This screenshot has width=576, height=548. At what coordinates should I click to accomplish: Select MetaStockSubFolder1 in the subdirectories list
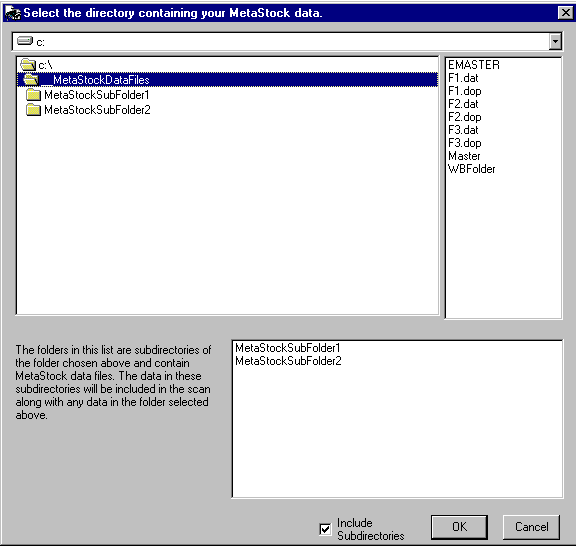coord(288,347)
